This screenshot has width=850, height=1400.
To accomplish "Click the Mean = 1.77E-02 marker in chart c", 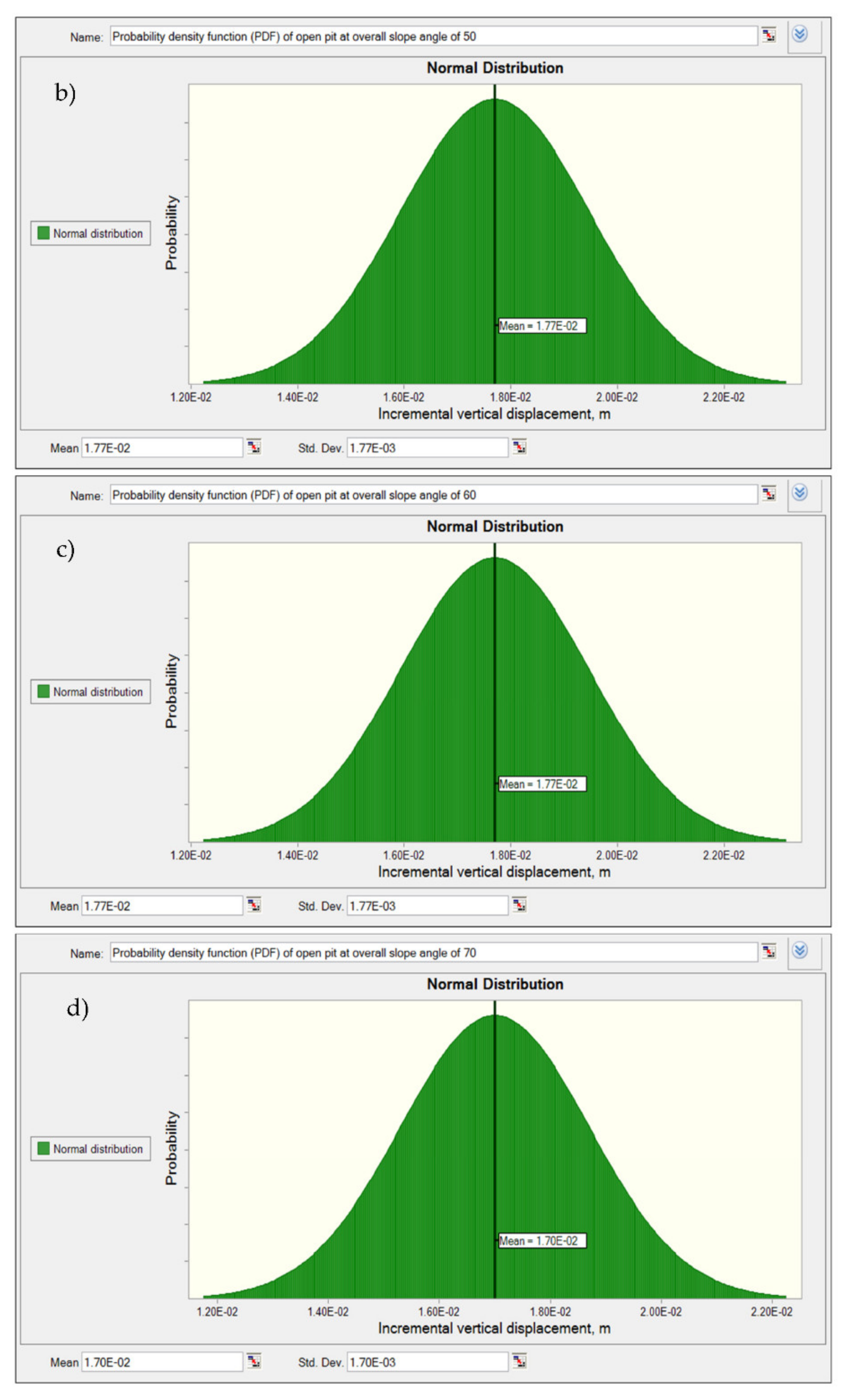I will [542, 784].
